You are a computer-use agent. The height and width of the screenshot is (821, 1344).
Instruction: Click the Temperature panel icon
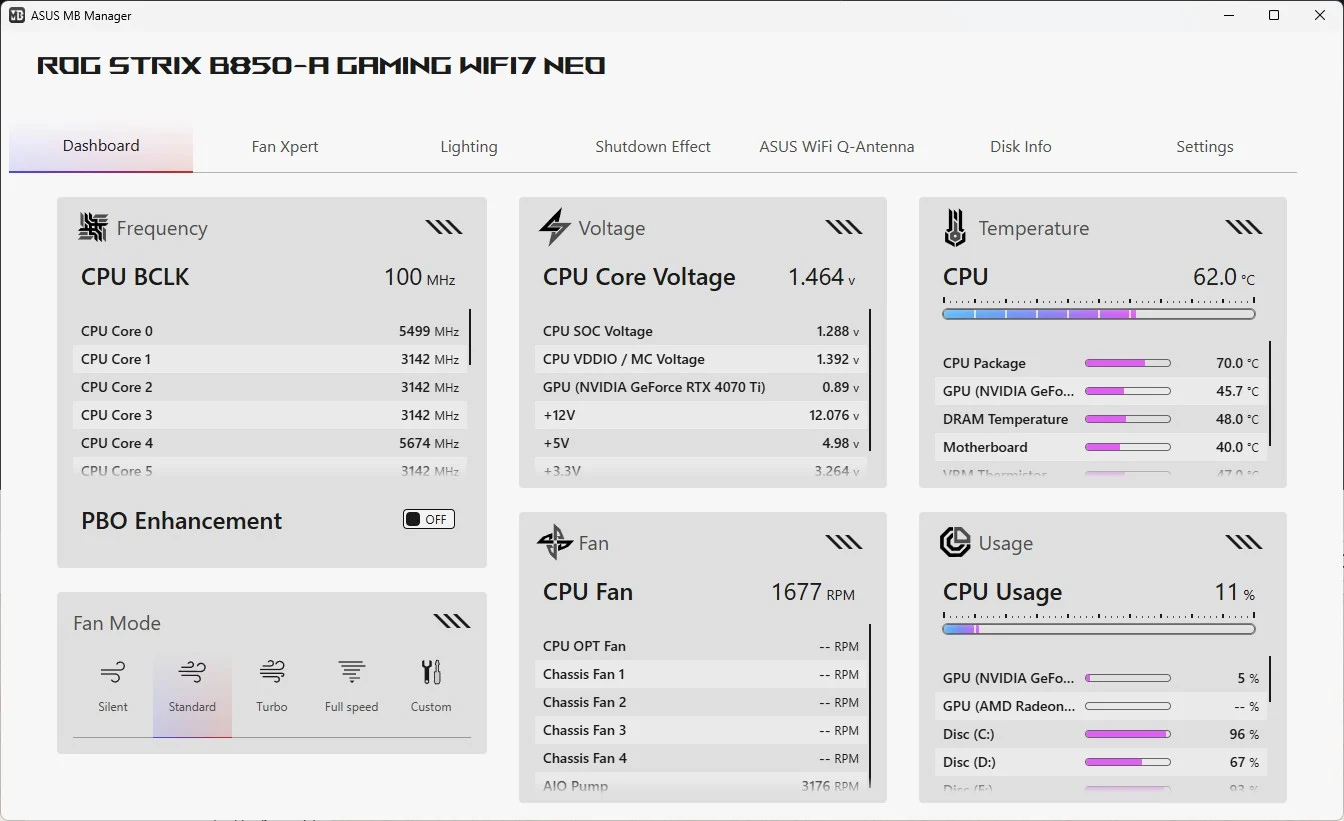(x=955, y=228)
